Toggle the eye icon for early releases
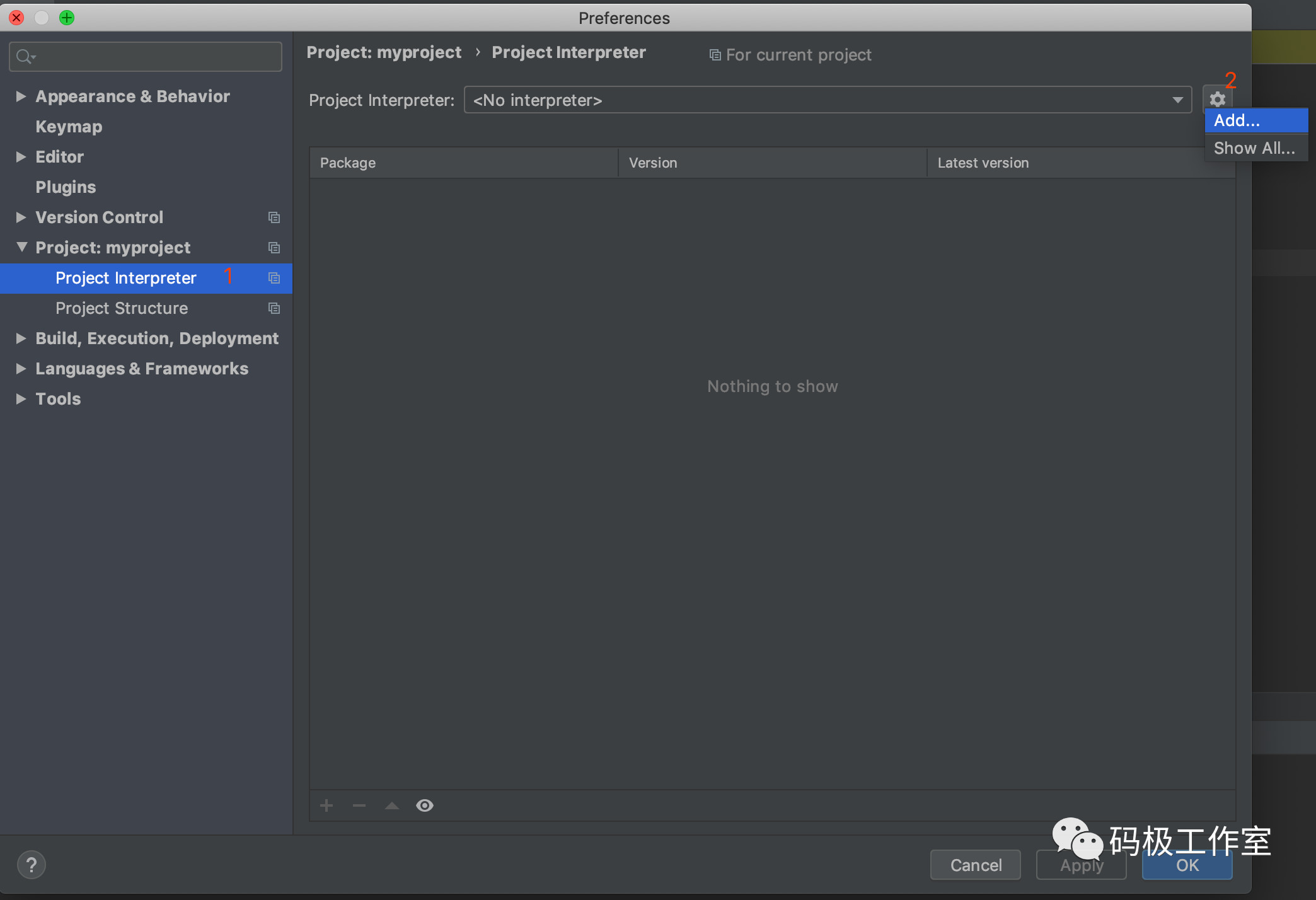Viewport: 1316px width, 900px height. coord(424,805)
